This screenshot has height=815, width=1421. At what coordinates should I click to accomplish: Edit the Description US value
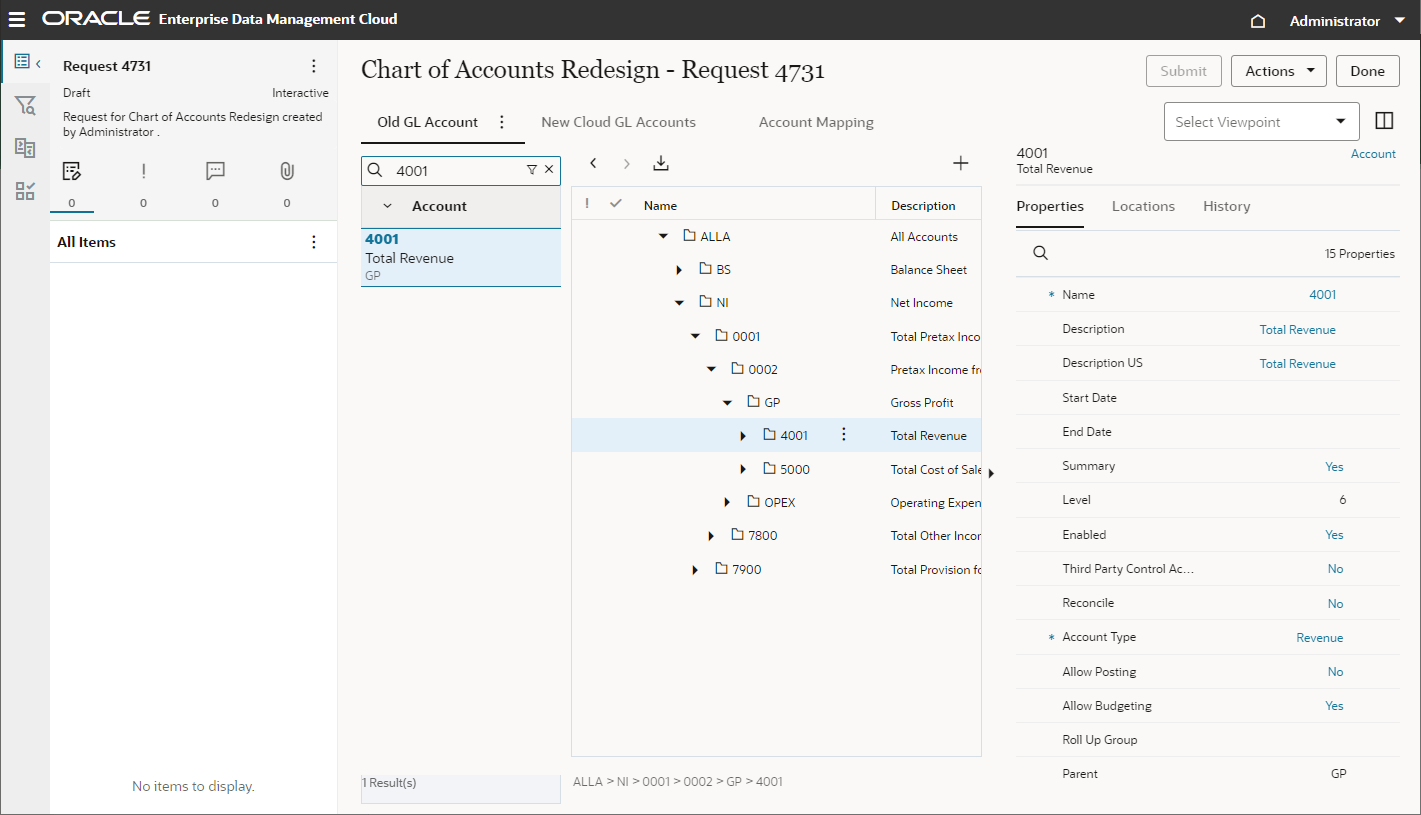click(x=1297, y=364)
